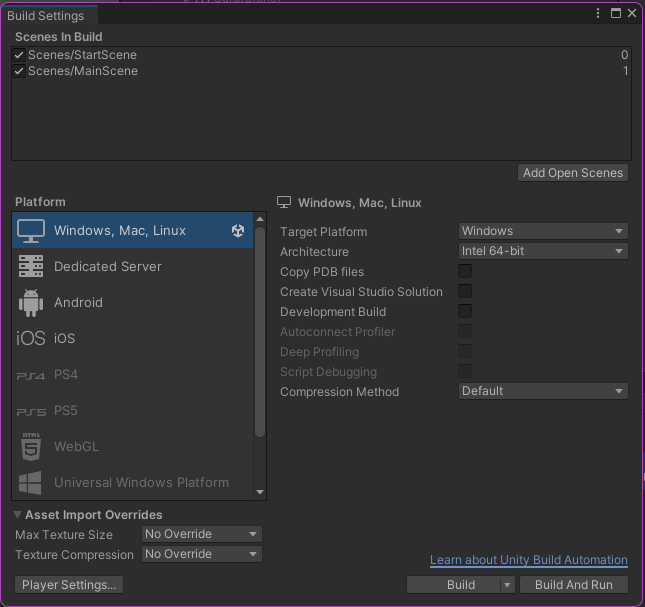Enable Copy PDB files
645x607 pixels.
(x=465, y=271)
